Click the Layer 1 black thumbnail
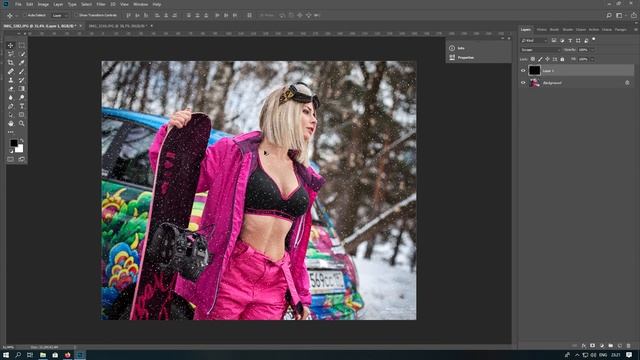The height and width of the screenshot is (360, 640). click(x=534, y=70)
